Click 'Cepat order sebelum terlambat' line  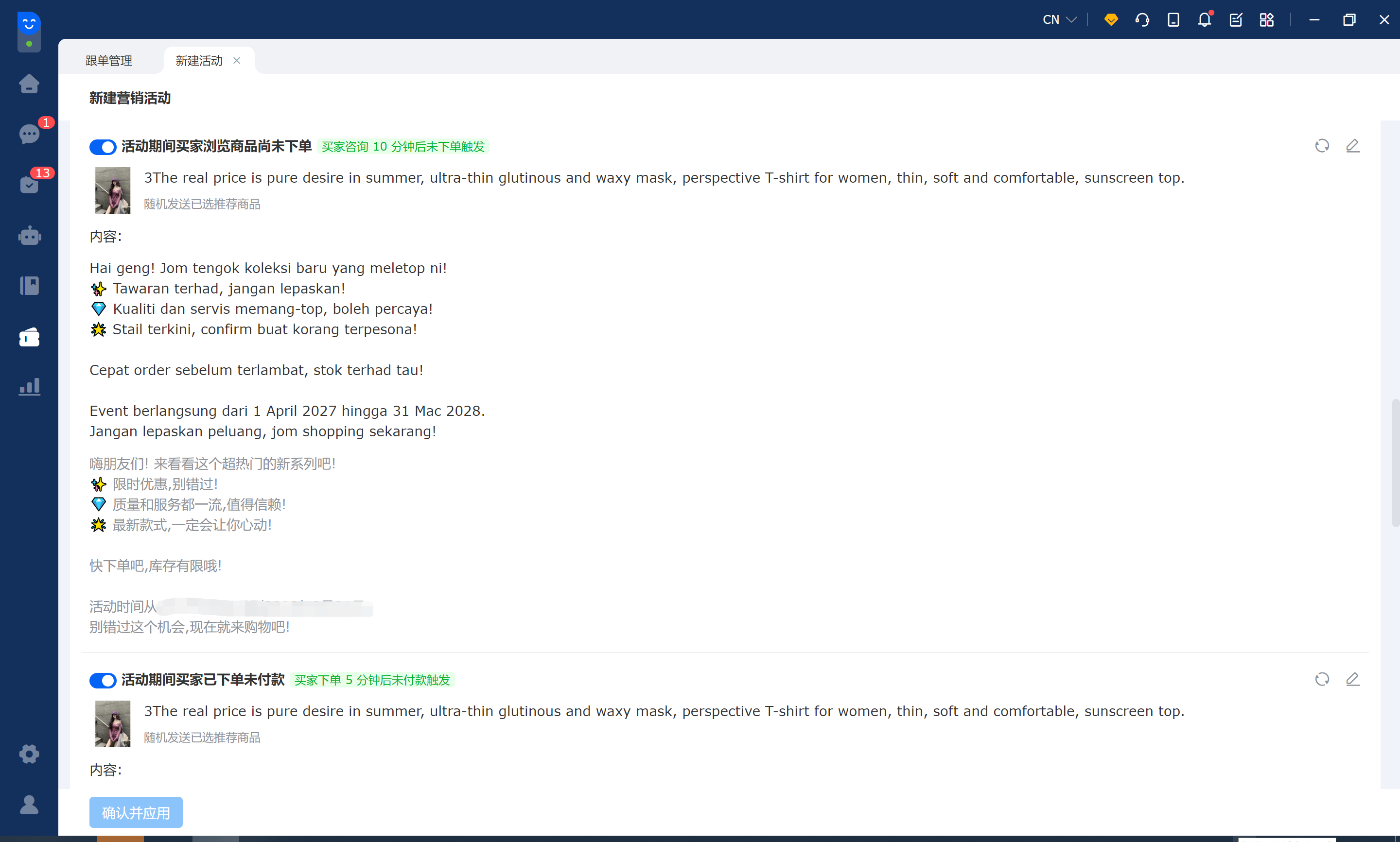257,370
